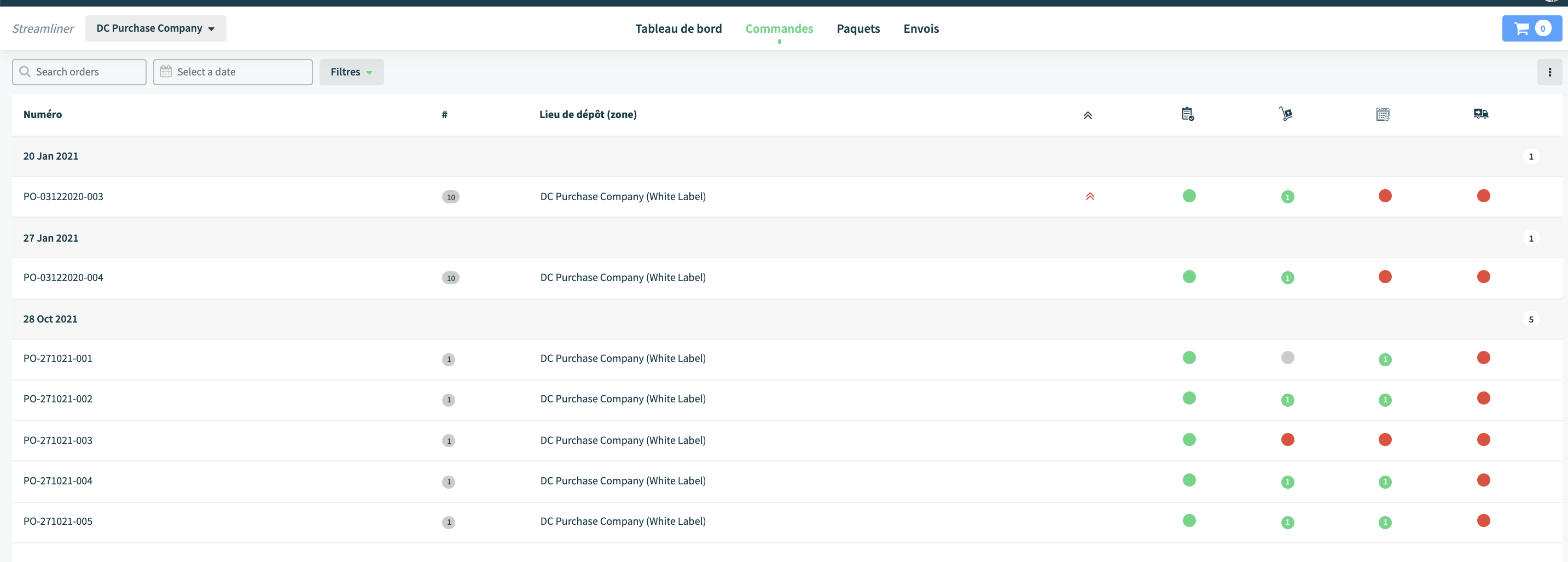Switch to the Tableau de bord tab
This screenshot has width=1568, height=562.
tap(678, 28)
